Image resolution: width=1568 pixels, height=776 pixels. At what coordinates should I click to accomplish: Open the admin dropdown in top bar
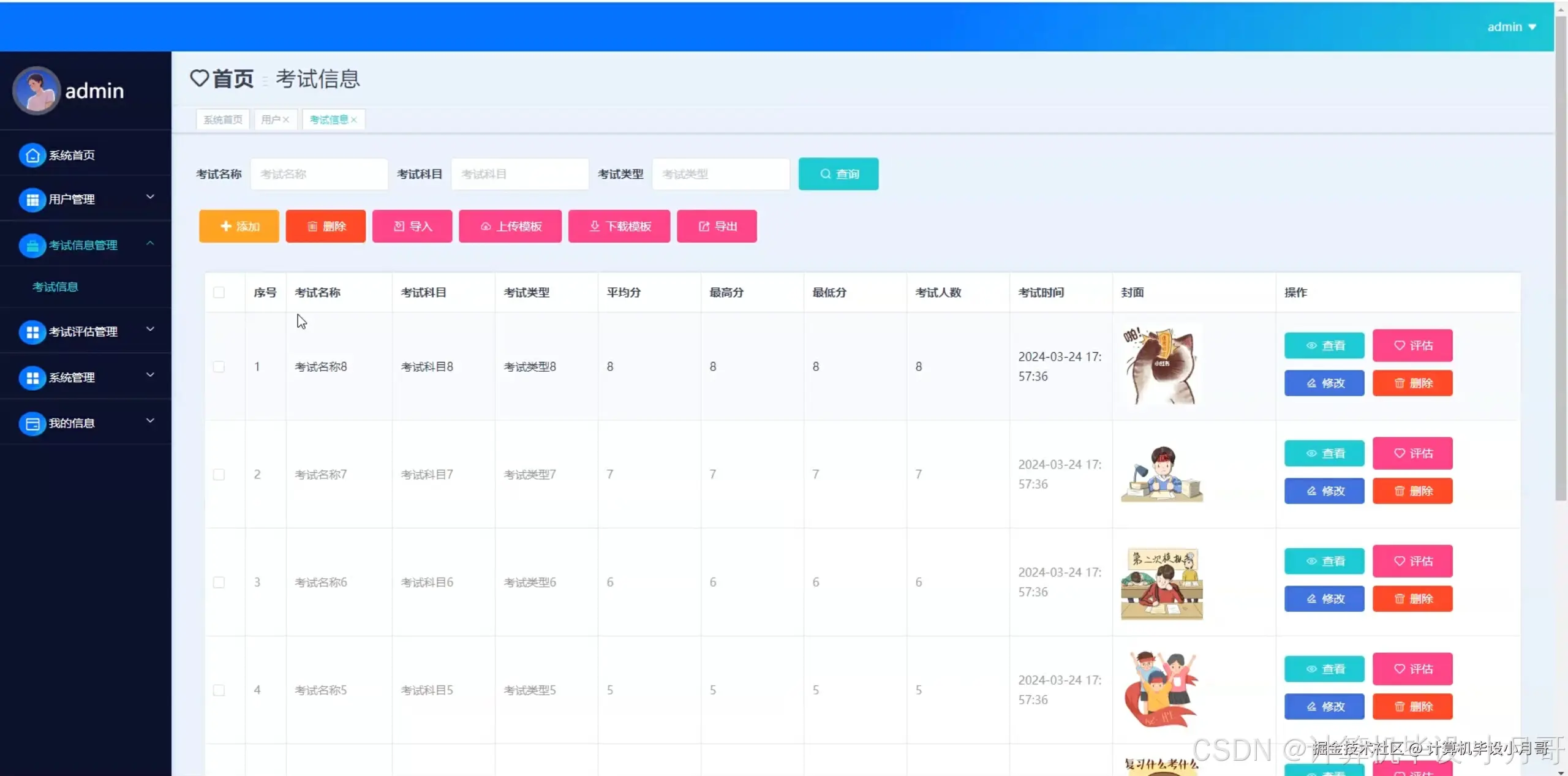point(1512,27)
